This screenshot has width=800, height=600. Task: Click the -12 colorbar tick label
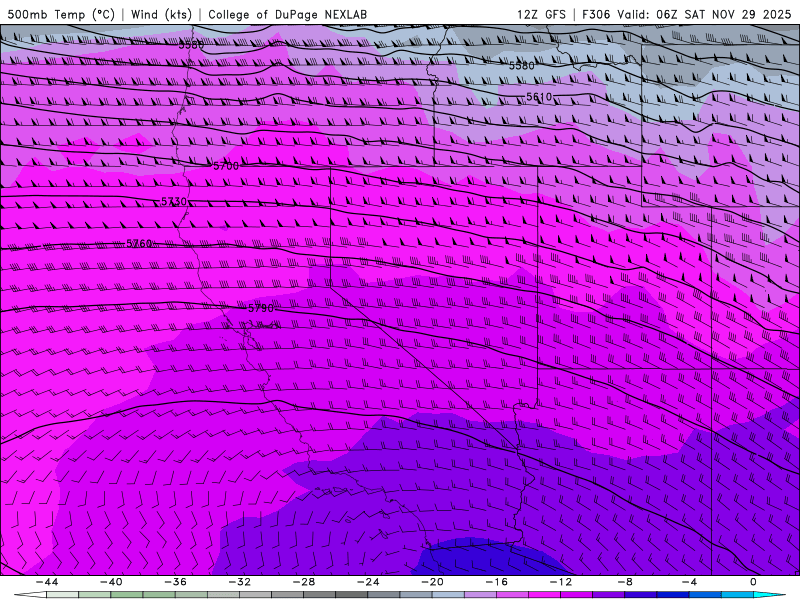point(561,582)
